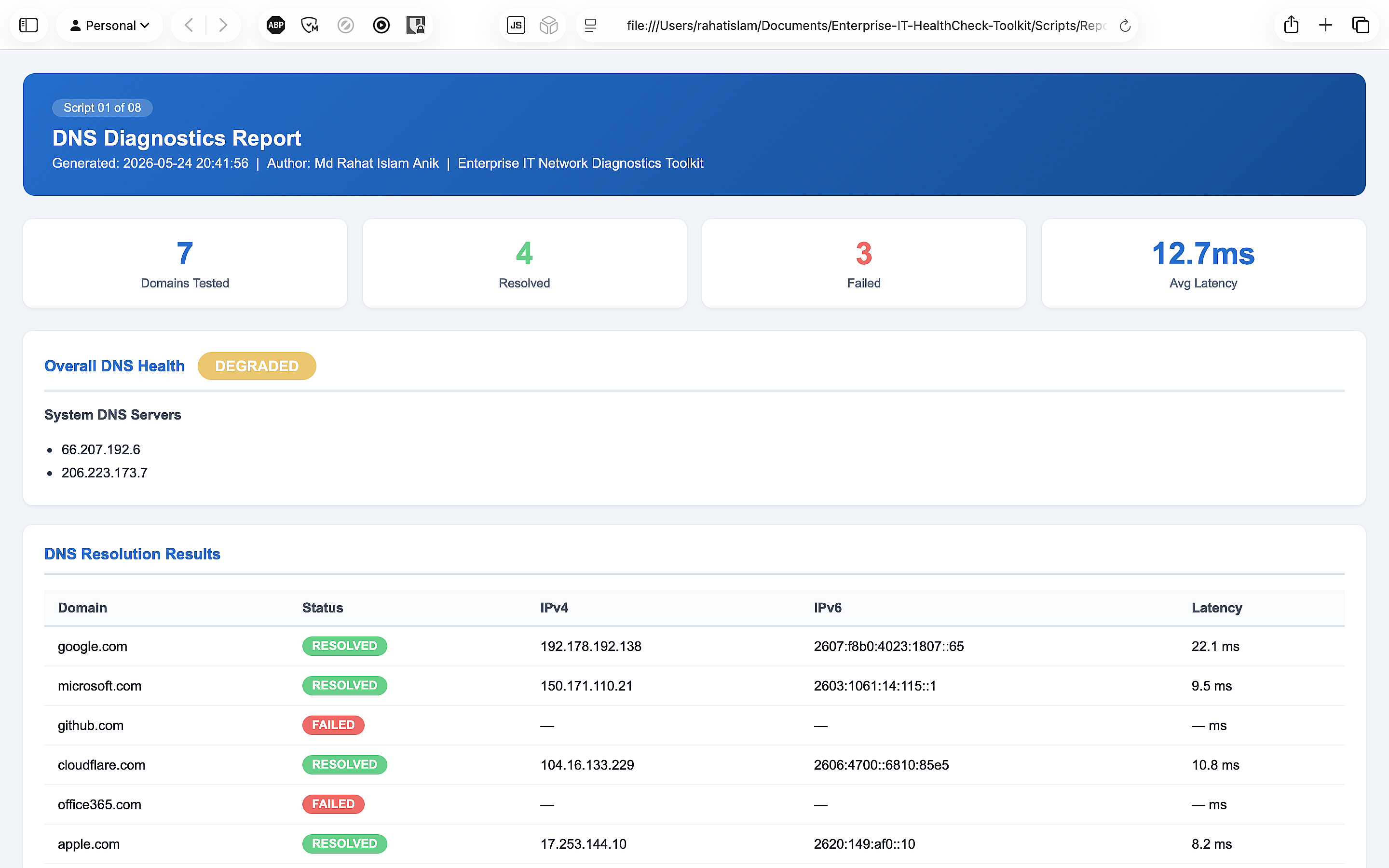Screen dimensions: 1389x868
Task: Click the Status column header
Action: (323, 608)
